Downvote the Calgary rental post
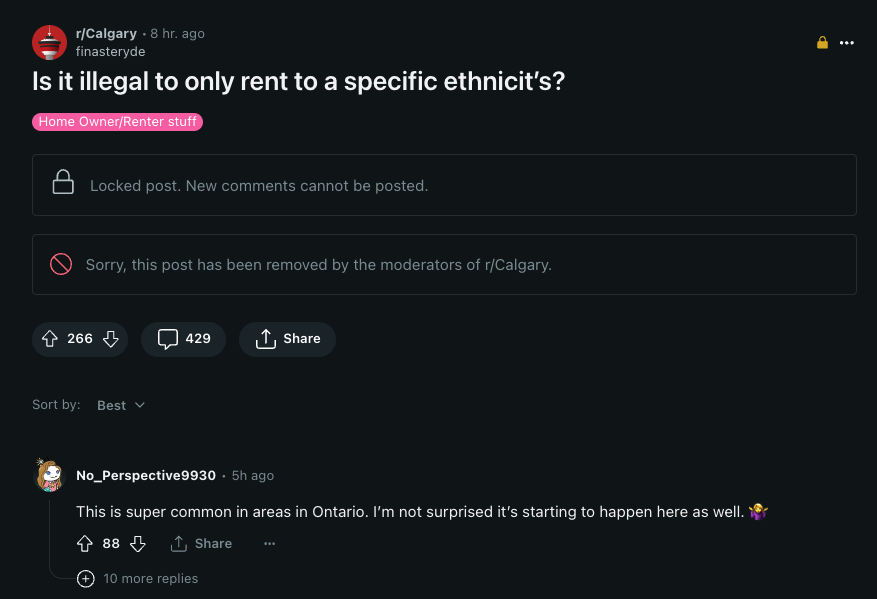Screen dimensions: 877x599 click(x=110, y=339)
